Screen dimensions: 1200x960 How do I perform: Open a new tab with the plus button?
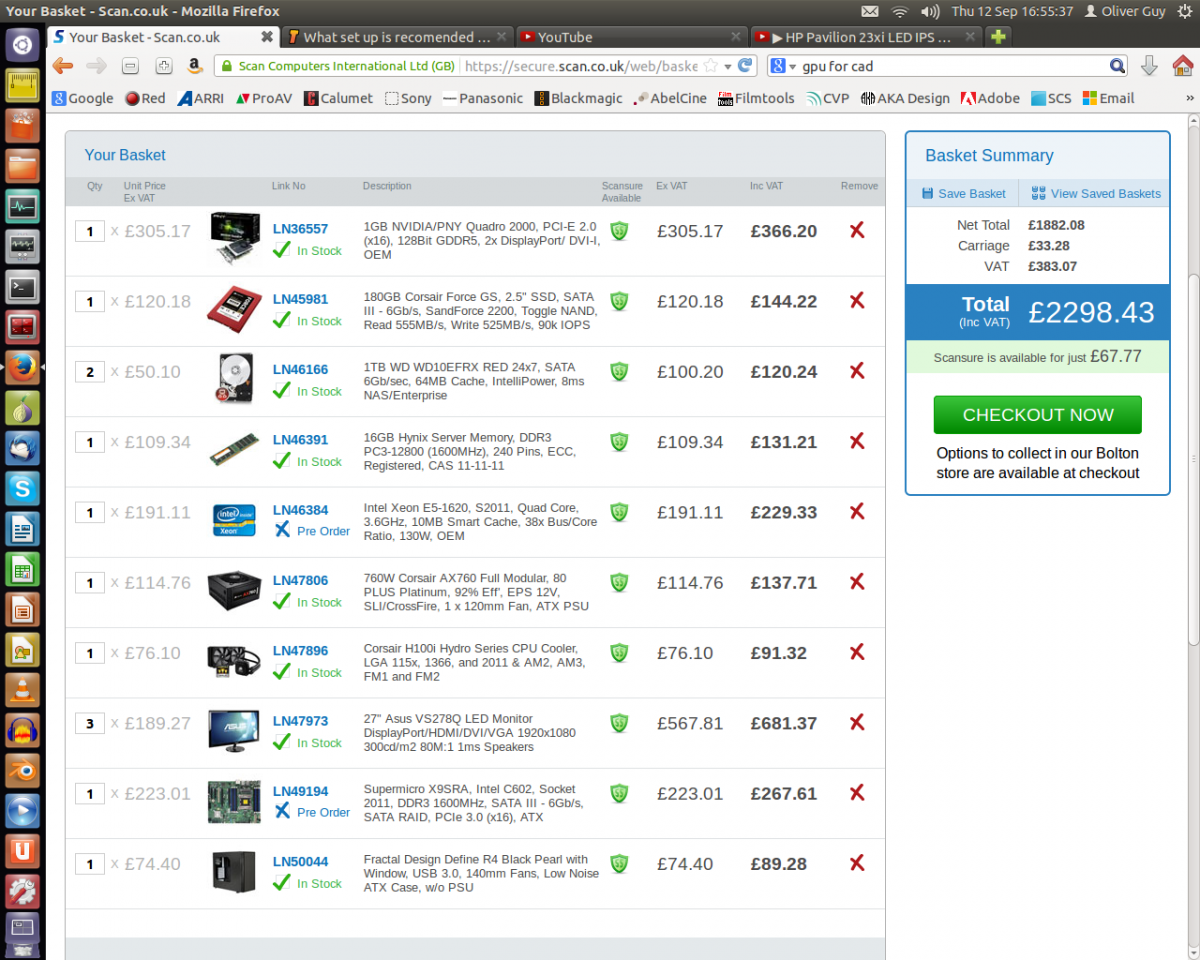(x=997, y=37)
